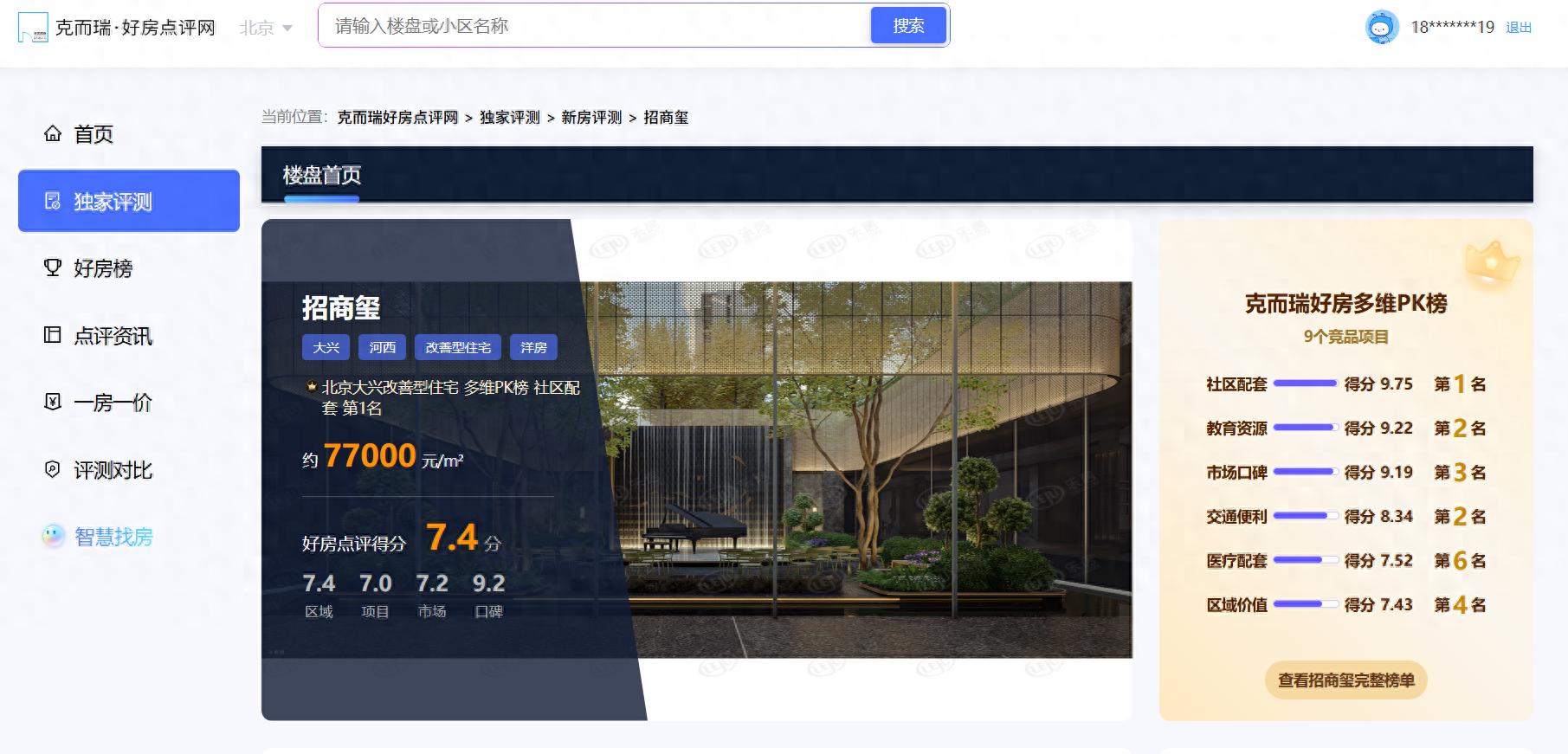Click the 教育资源 score bar
Screen dimensions: 1568x754
coord(1305,428)
